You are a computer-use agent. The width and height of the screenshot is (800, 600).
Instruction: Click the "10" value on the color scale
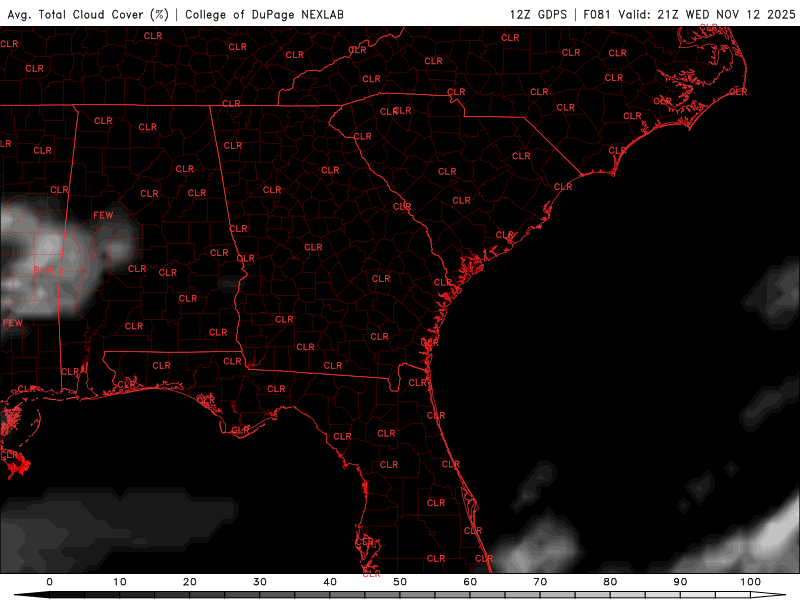[119, 582]
